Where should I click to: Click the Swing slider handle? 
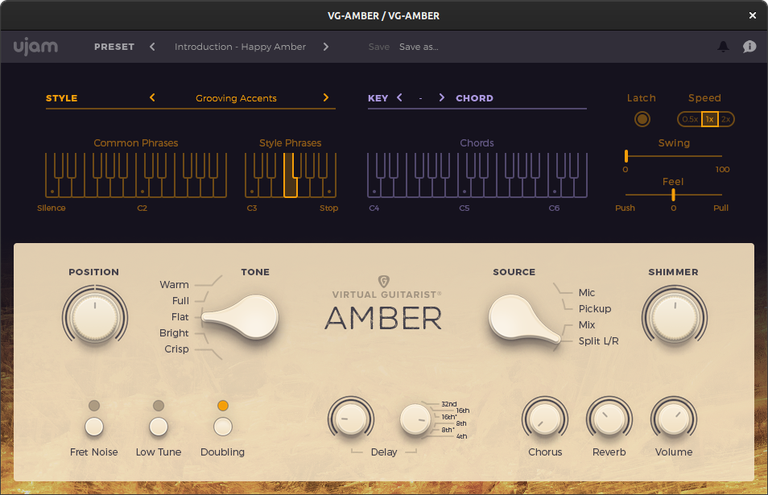pos(626,156)
